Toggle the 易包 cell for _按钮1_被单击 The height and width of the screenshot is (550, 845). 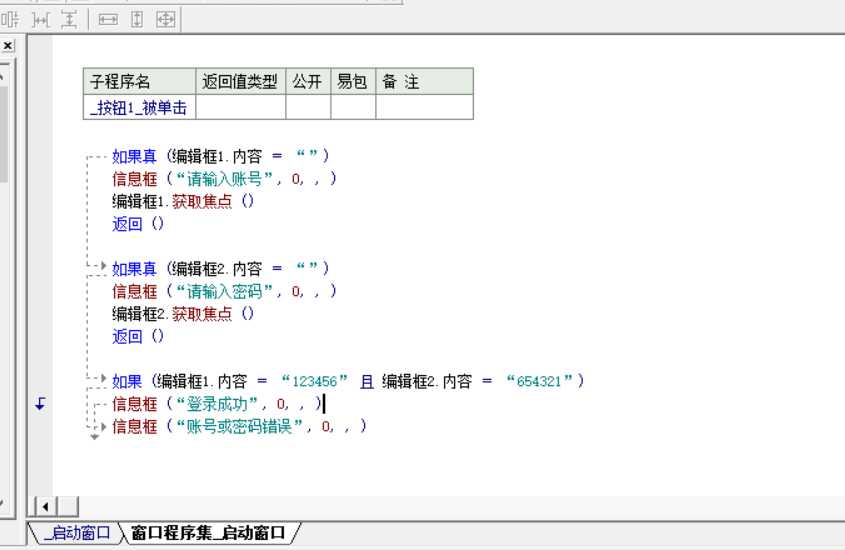(x=352, y=107)
